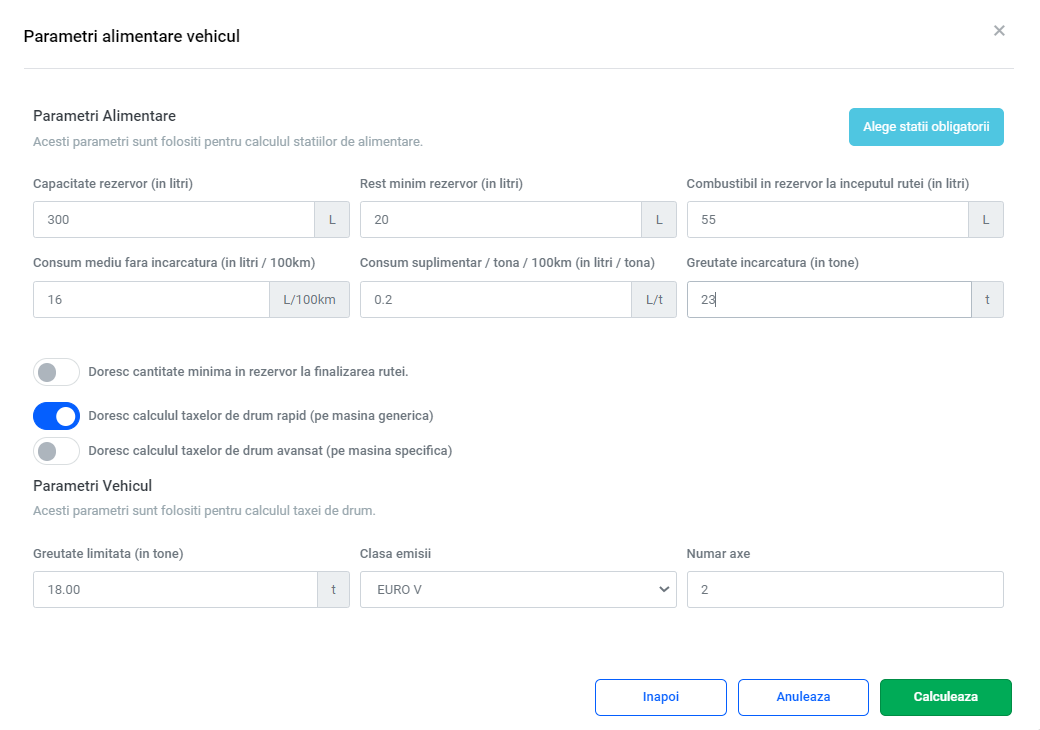This screenshot has height=730, width=1040.
Task: Edit the Consum mediu fara incarcatura field
Action: pos(151,300)
